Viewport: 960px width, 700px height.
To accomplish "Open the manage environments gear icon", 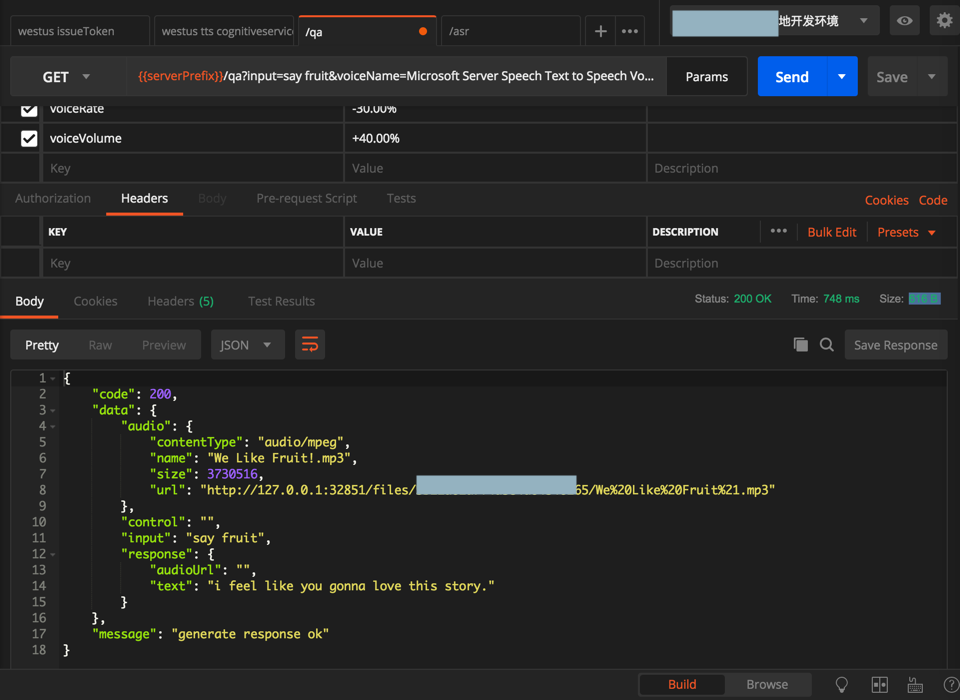I will point(944,21).
